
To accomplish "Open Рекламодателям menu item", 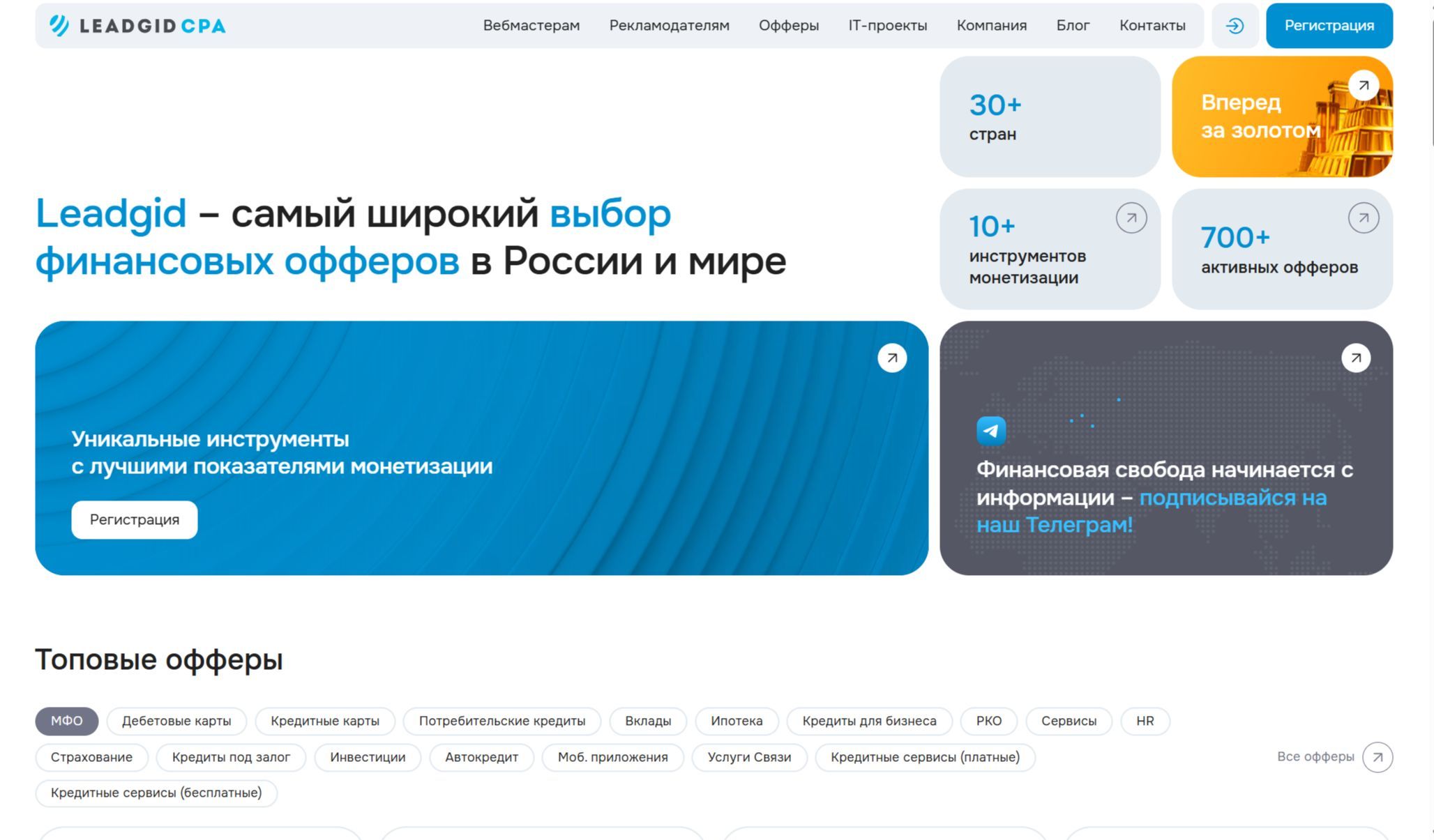I will (x=669, y=26).
